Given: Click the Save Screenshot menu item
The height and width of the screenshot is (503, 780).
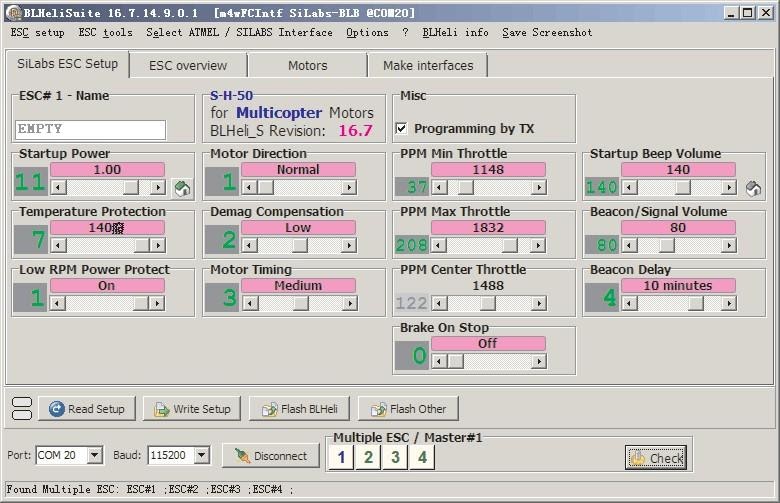Looking at the screenshot, I should click(x=547, y=32).
